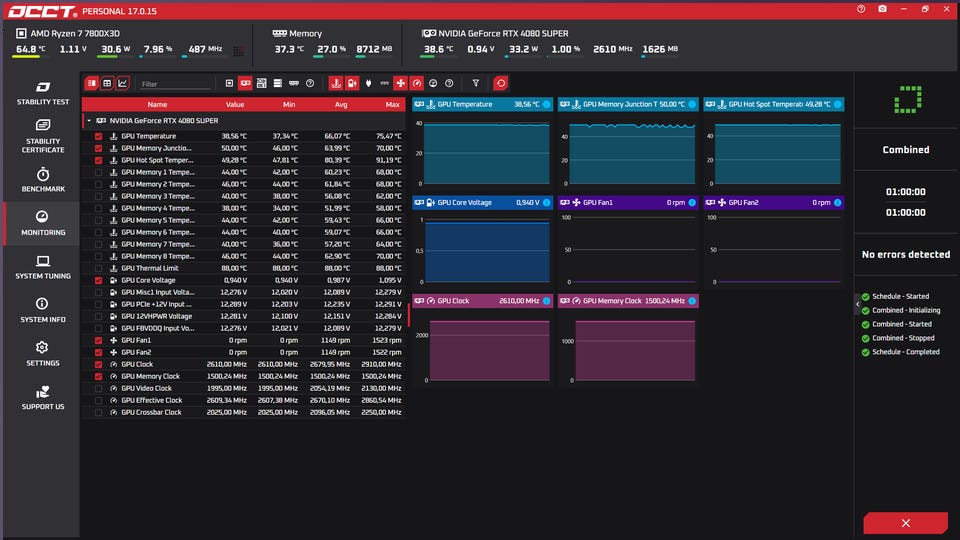The image size is (960, 540).
Task: Take screenshot with camera icon
Action: tap(882, 9)
